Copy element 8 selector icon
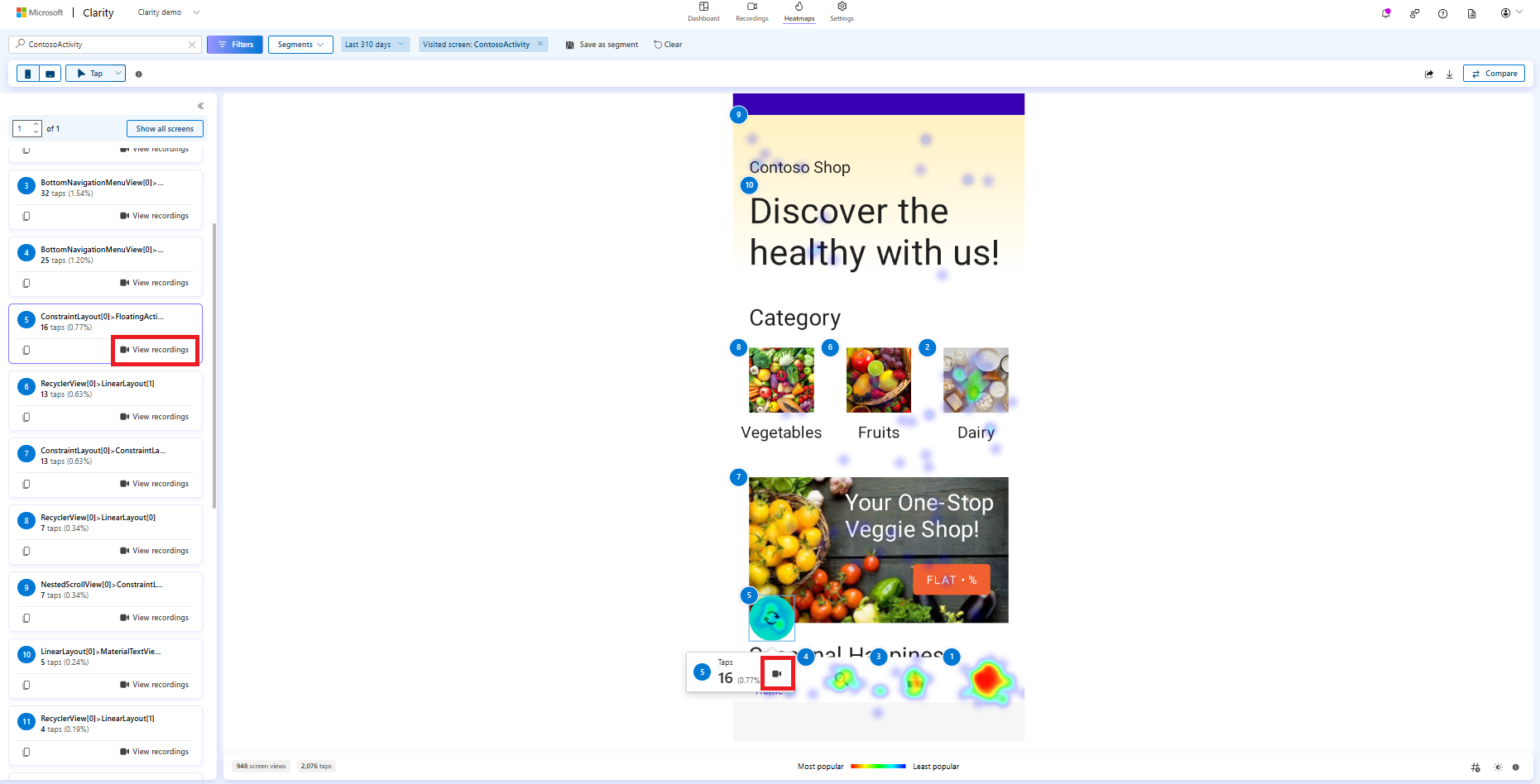 [x=26, y=552]
